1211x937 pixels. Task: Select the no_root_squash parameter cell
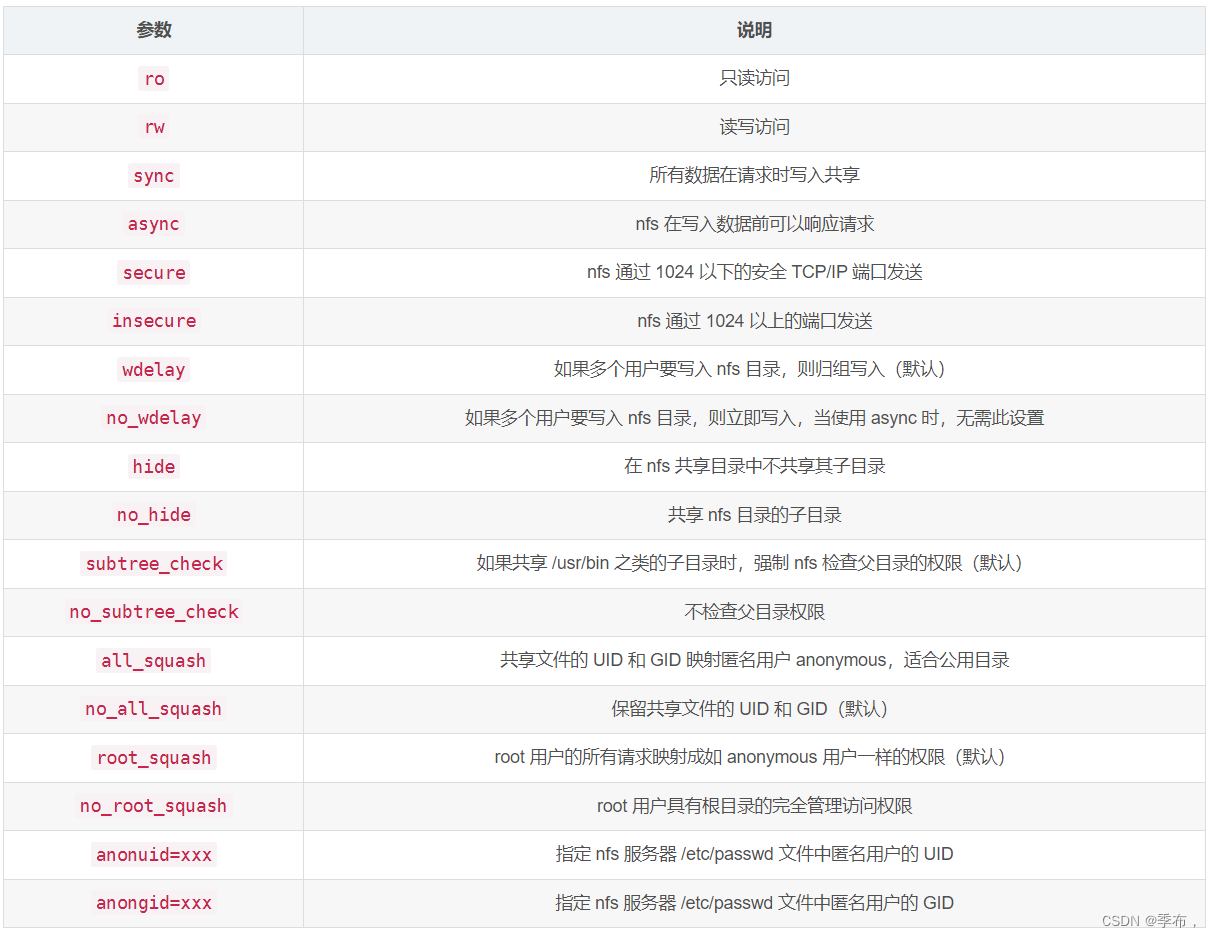[x=154, y=806]
